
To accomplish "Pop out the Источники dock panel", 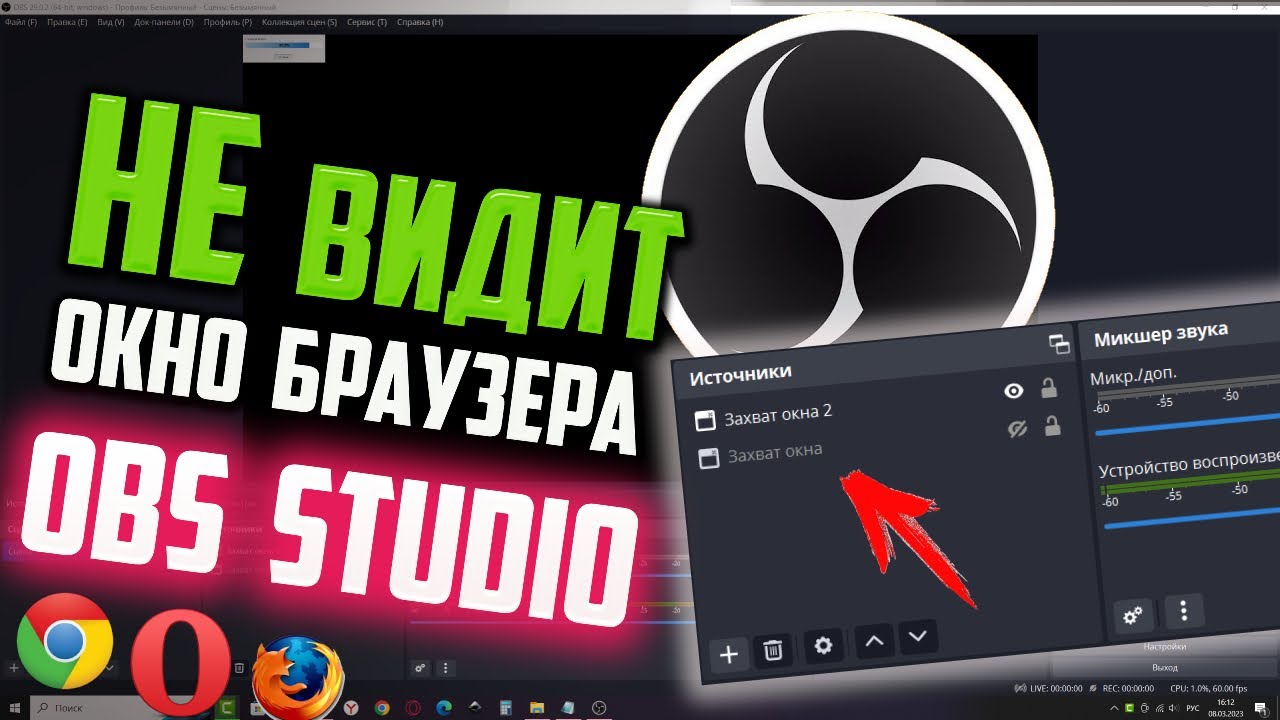I will 1059,344.
